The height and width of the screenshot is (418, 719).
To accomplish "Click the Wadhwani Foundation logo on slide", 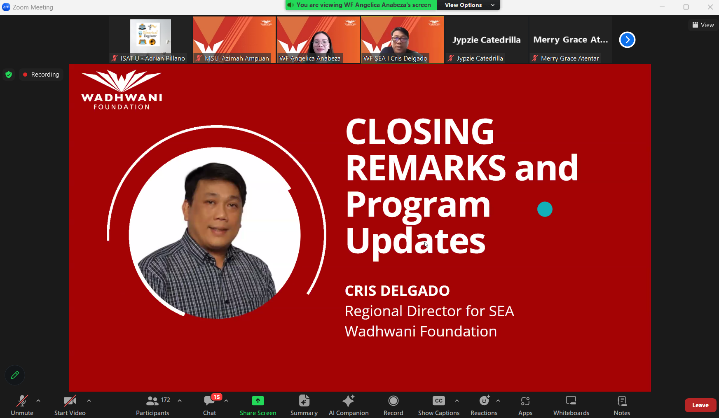I will click(122, 90).
